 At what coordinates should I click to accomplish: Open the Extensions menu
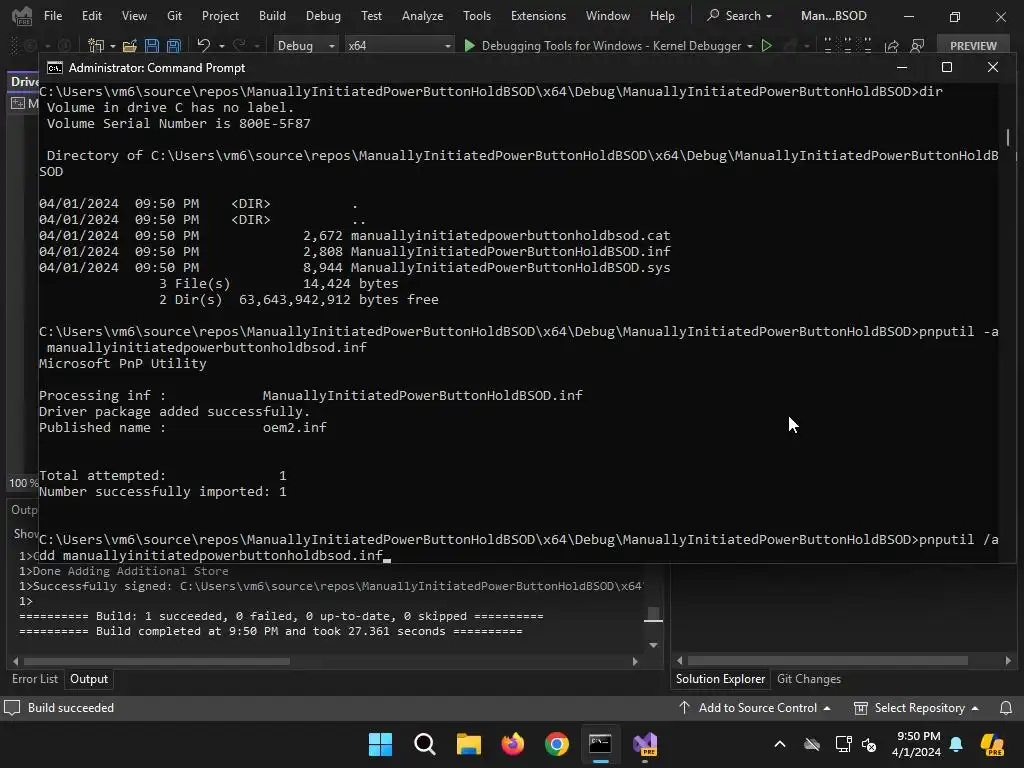coord(538,16)
